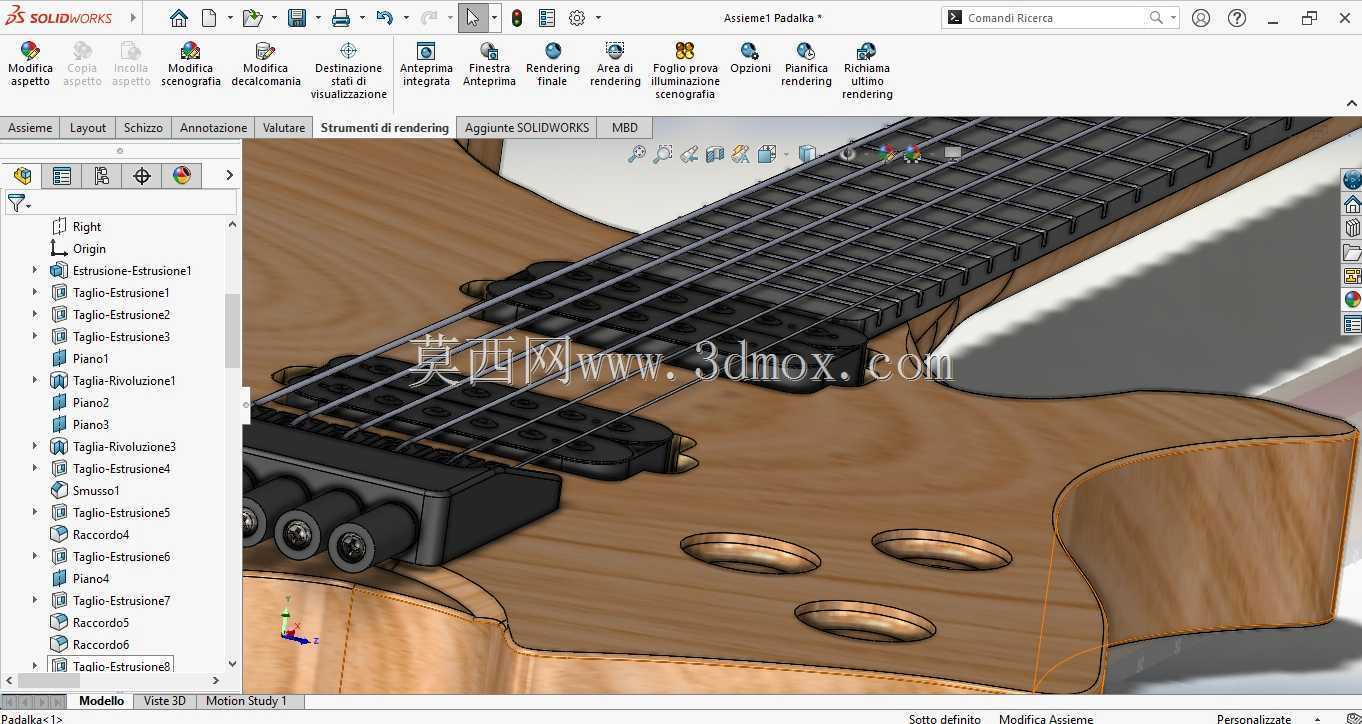This screenshot has height=724, width=1362.
Task: Open the Help question mark icon
Action: [x=1237, y=18]
